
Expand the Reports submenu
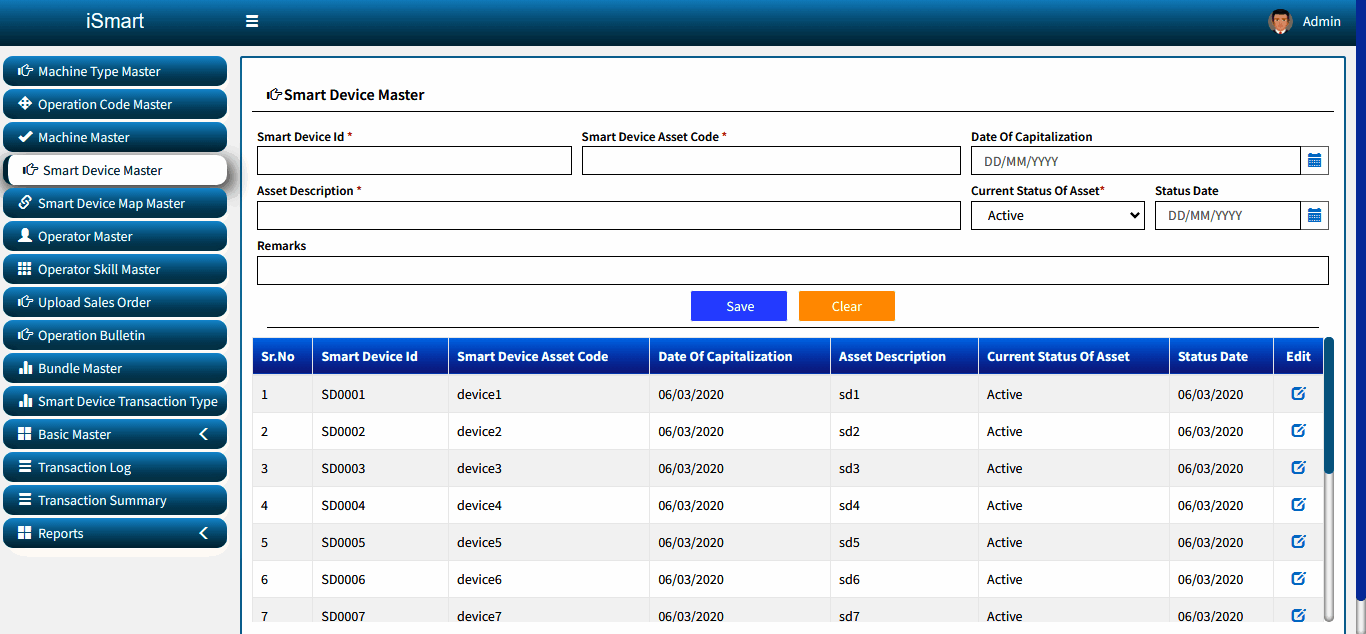(x=115, y=533)
